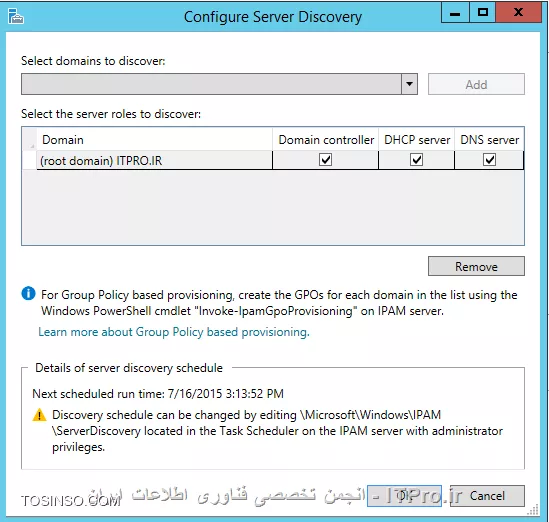The image size is (549, 522).
Task: Uncheck Domain controller for ITPRO.IR
Action: pyautogui.click(x=325, y=160)
